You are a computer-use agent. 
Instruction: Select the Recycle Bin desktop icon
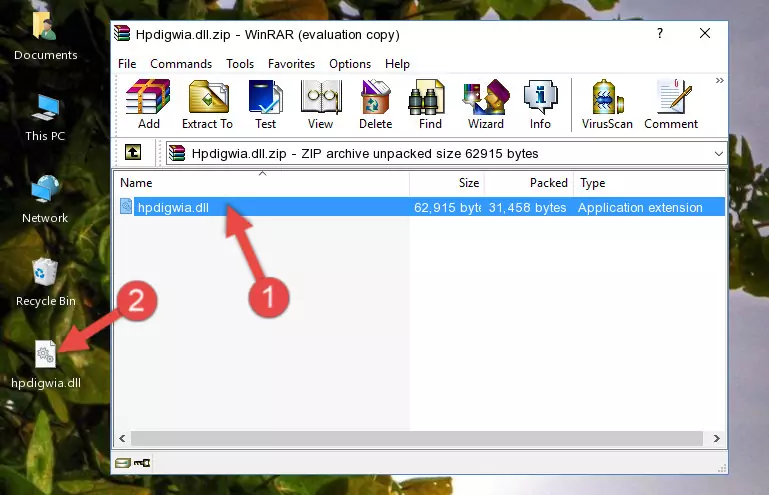46,283
